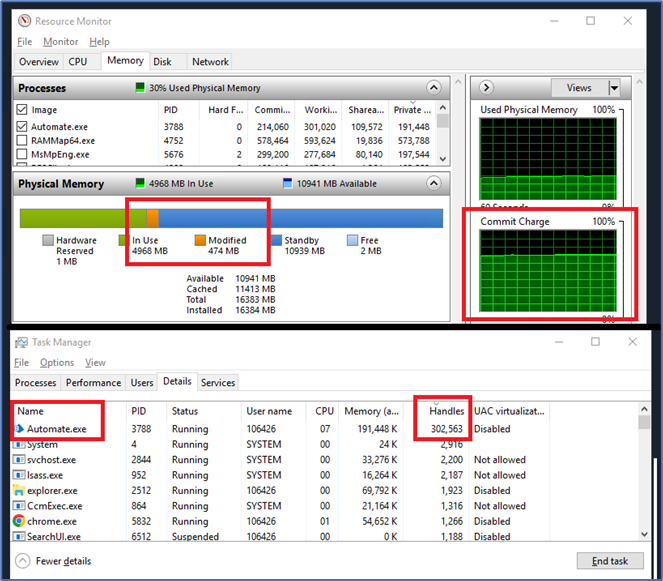The height and width of the screenshot is (581, 663).
Task: Click the Hard Faults column header
Action: point(223,110)
